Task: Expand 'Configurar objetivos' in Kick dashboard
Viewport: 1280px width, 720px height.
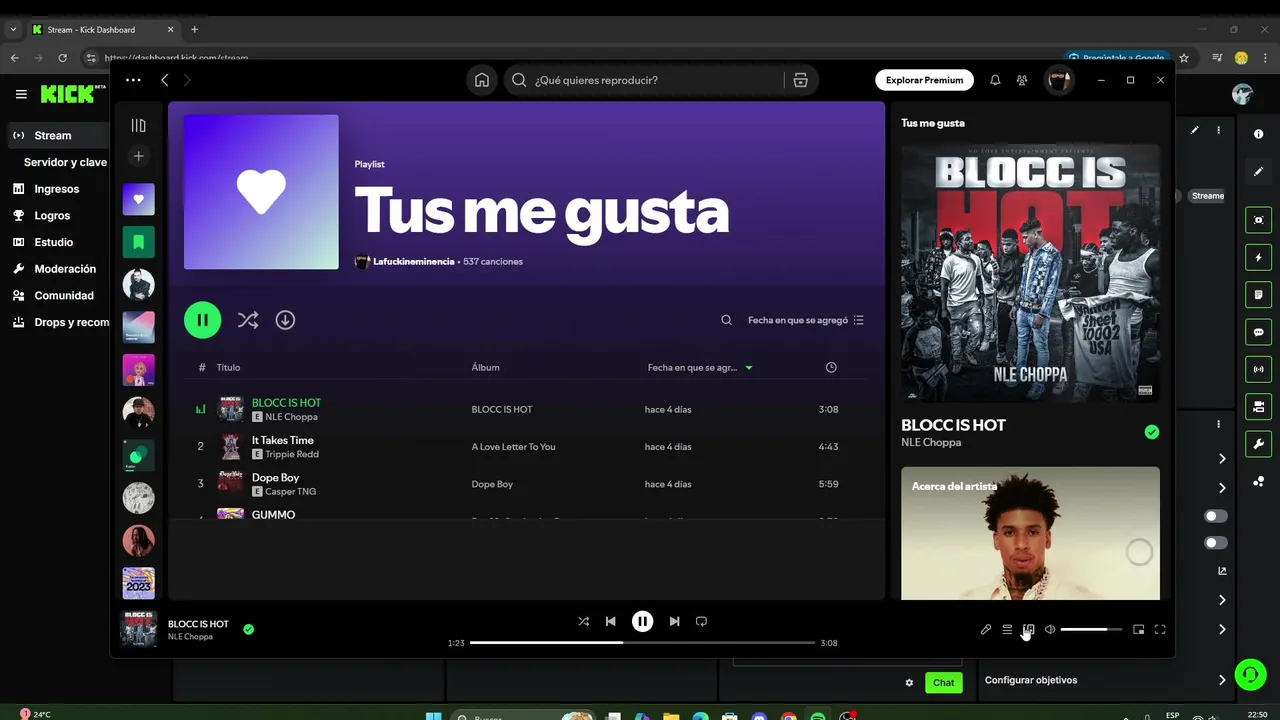Action: click(1105, 680)
